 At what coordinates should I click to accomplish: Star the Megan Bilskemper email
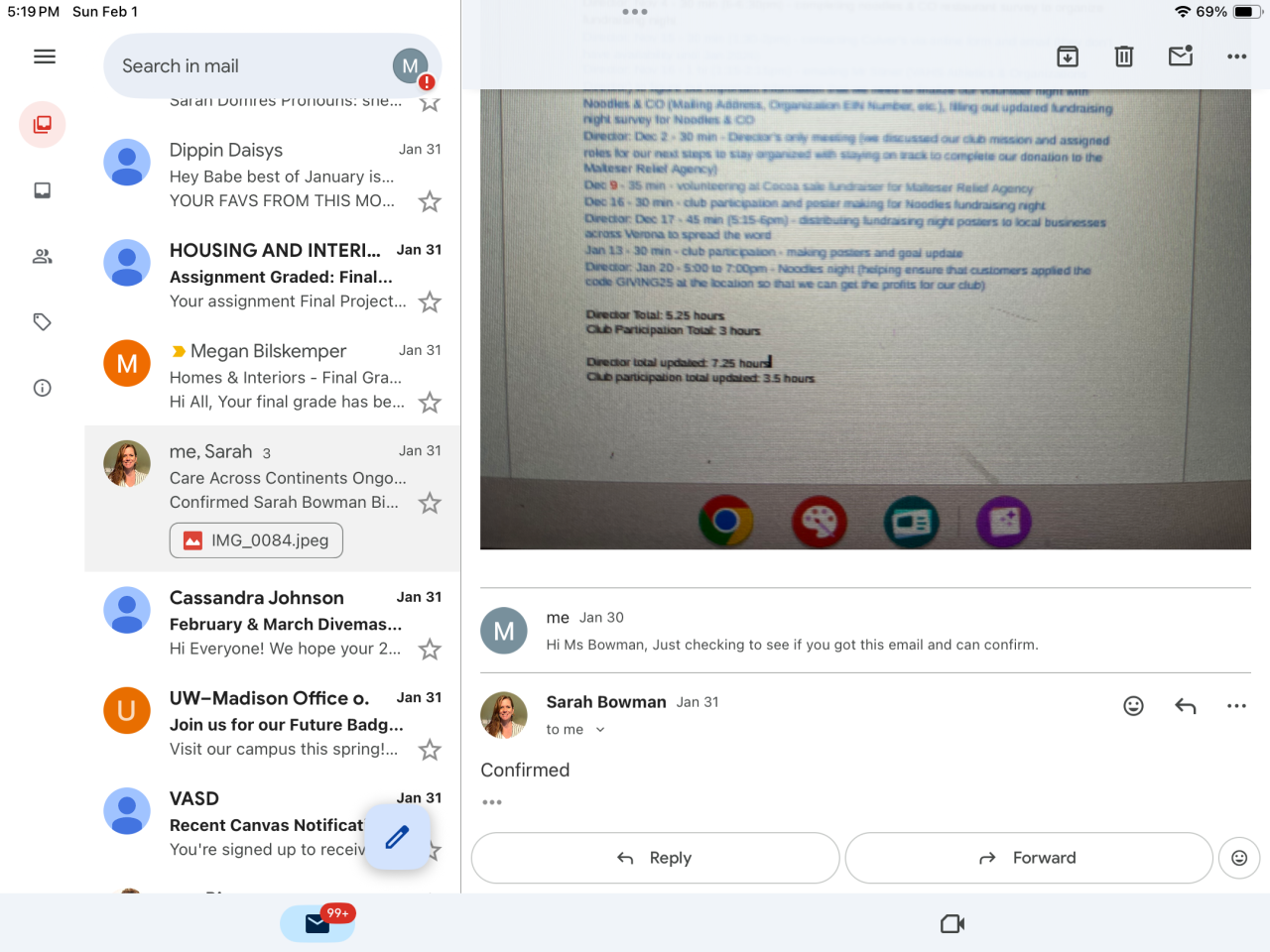(x=430, y=403)
